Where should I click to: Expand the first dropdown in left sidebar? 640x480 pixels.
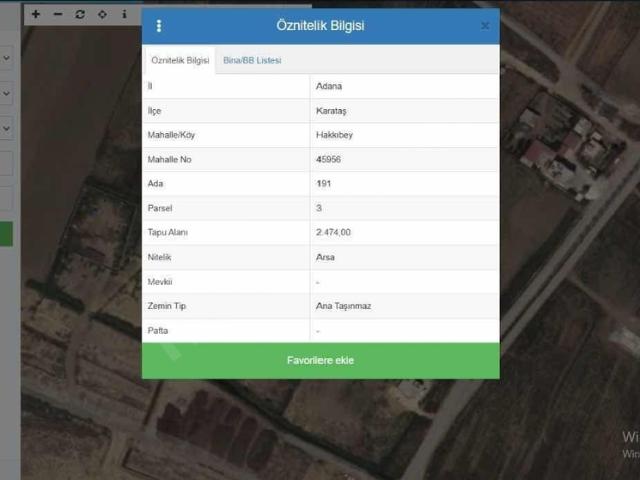(7, 58)
